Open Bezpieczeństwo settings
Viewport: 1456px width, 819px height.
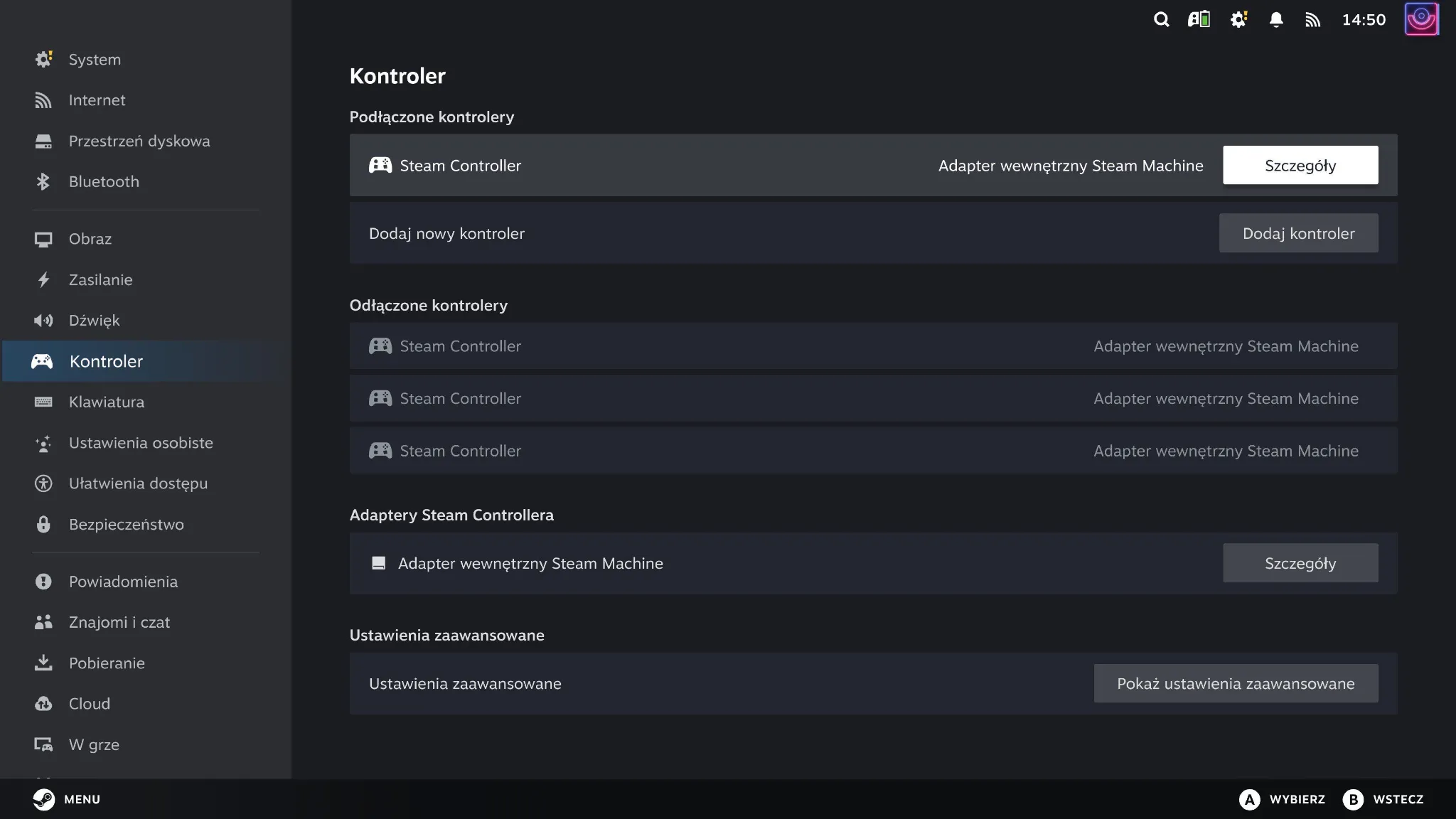click(146, 525)
